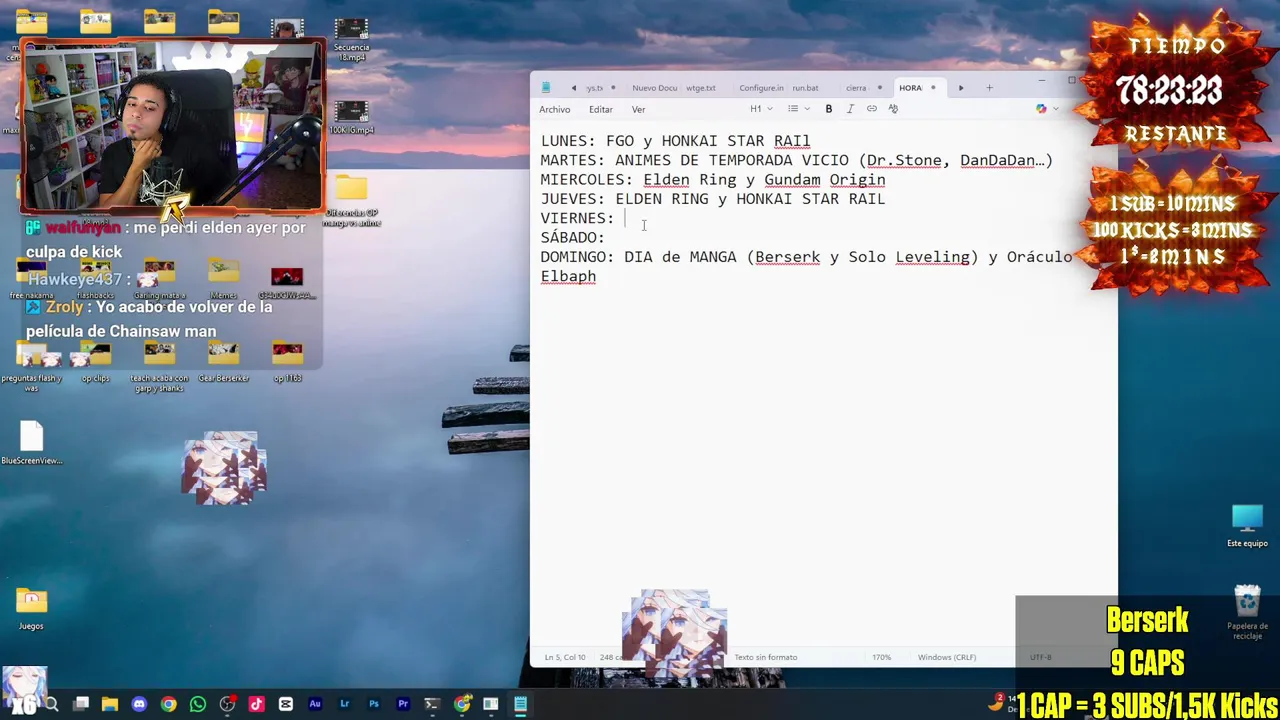Switch to the run.bat tab
1280x720 pixels.
(x=805, y=88)
